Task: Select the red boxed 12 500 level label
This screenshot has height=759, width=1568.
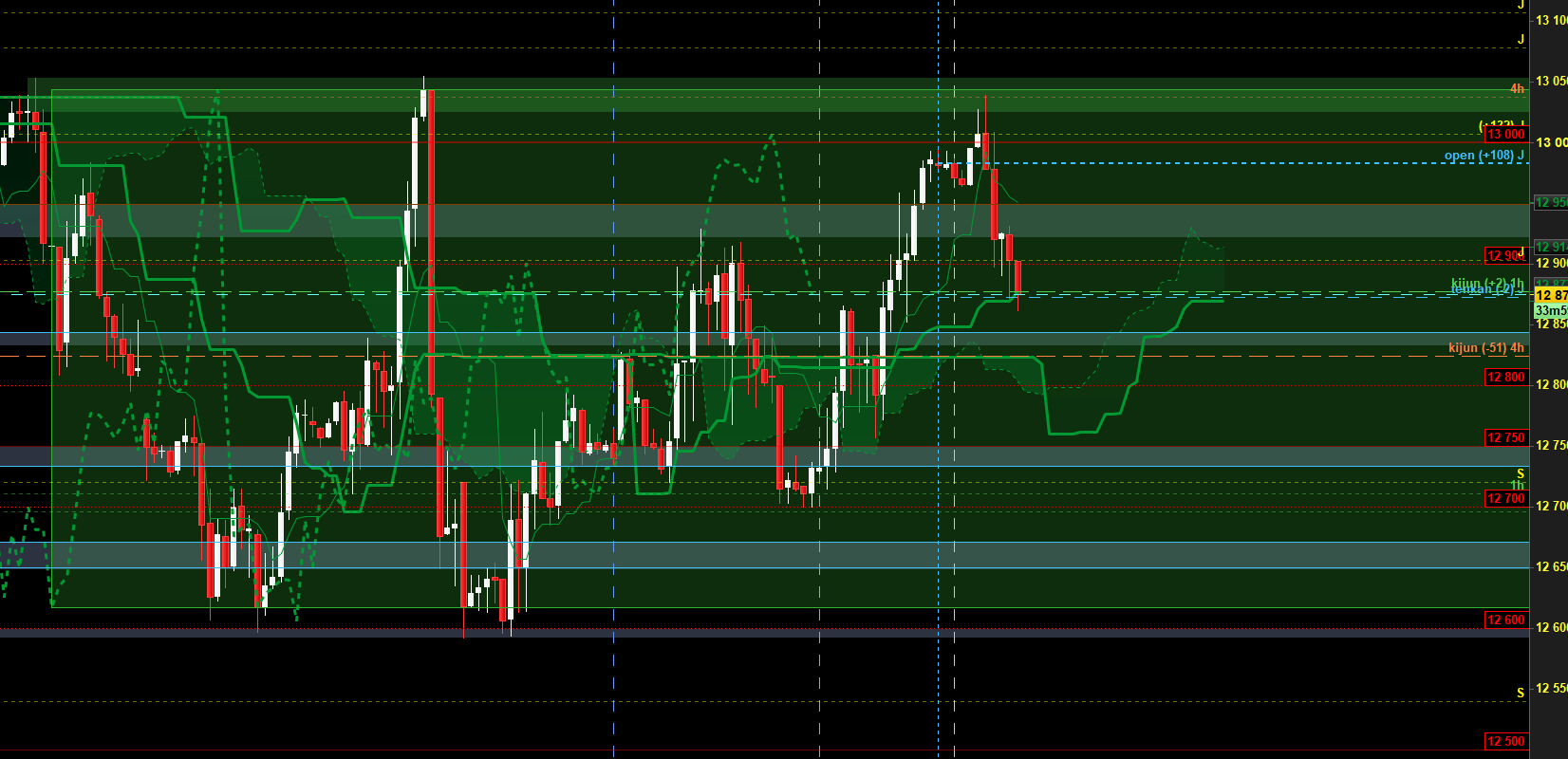Action: click(1506, 742)
